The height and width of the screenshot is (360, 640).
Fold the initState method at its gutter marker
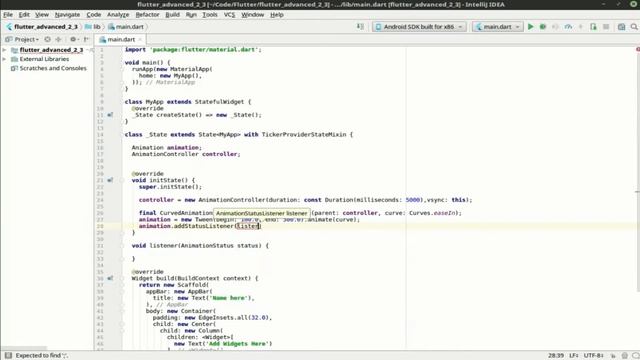pos(122,180)
